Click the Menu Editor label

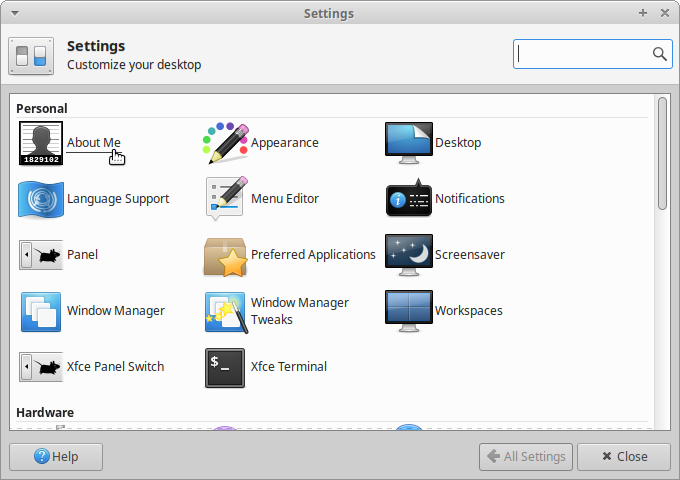click(x=284, y=199)
